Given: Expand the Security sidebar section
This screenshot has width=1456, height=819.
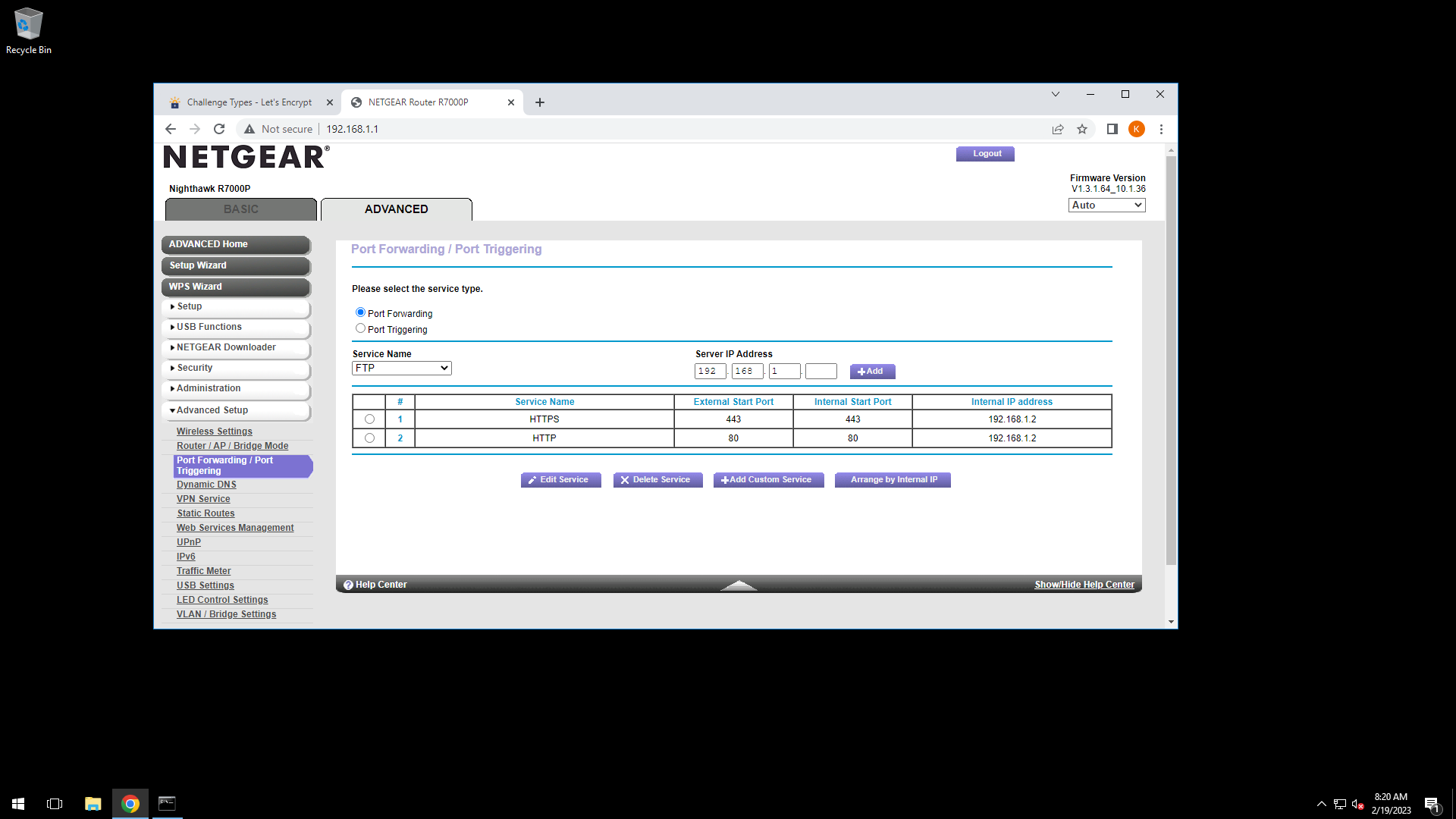Looking at the screenshot, I should (195, 368).
